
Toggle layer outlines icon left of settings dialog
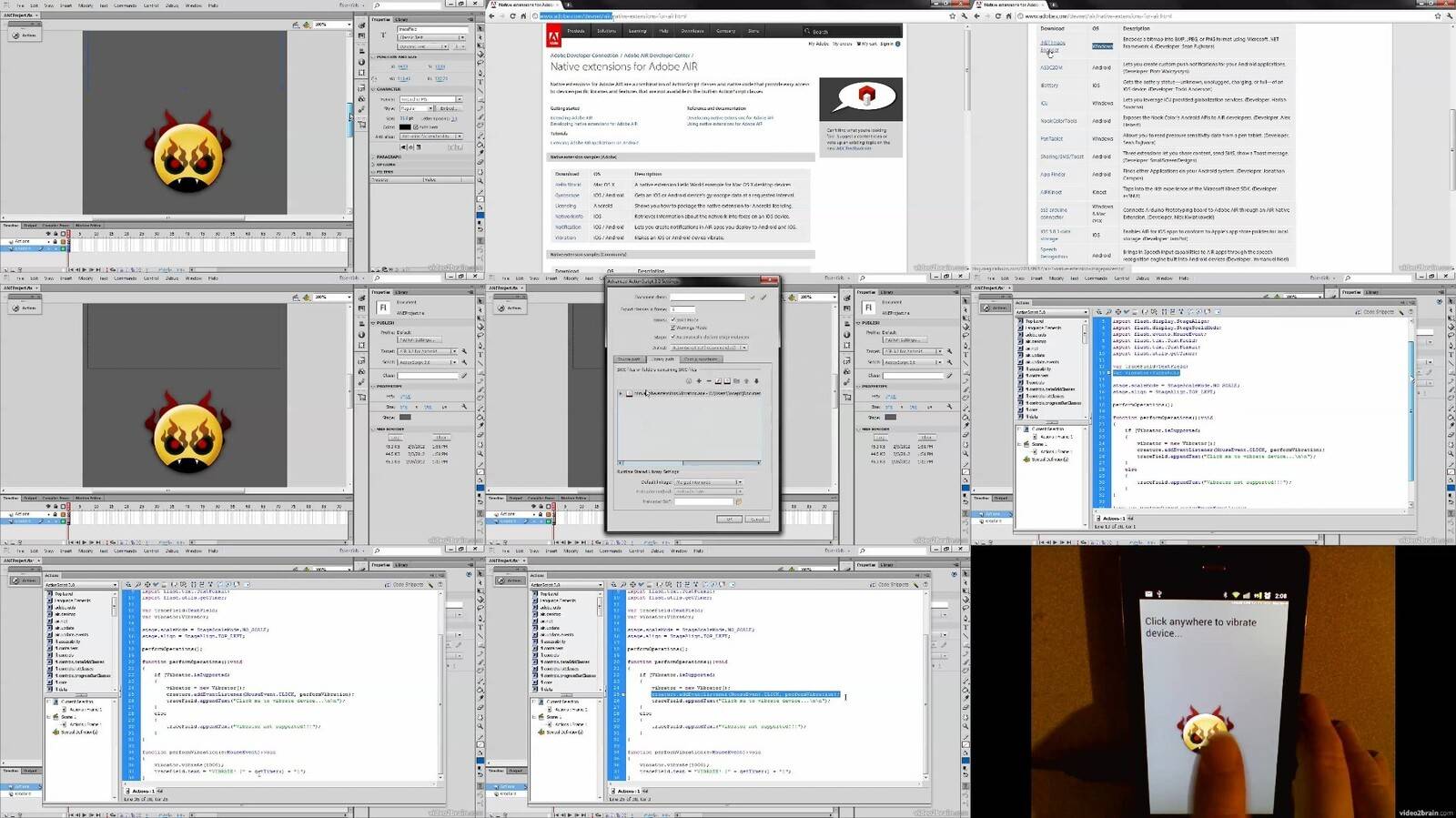pos(548,506)
